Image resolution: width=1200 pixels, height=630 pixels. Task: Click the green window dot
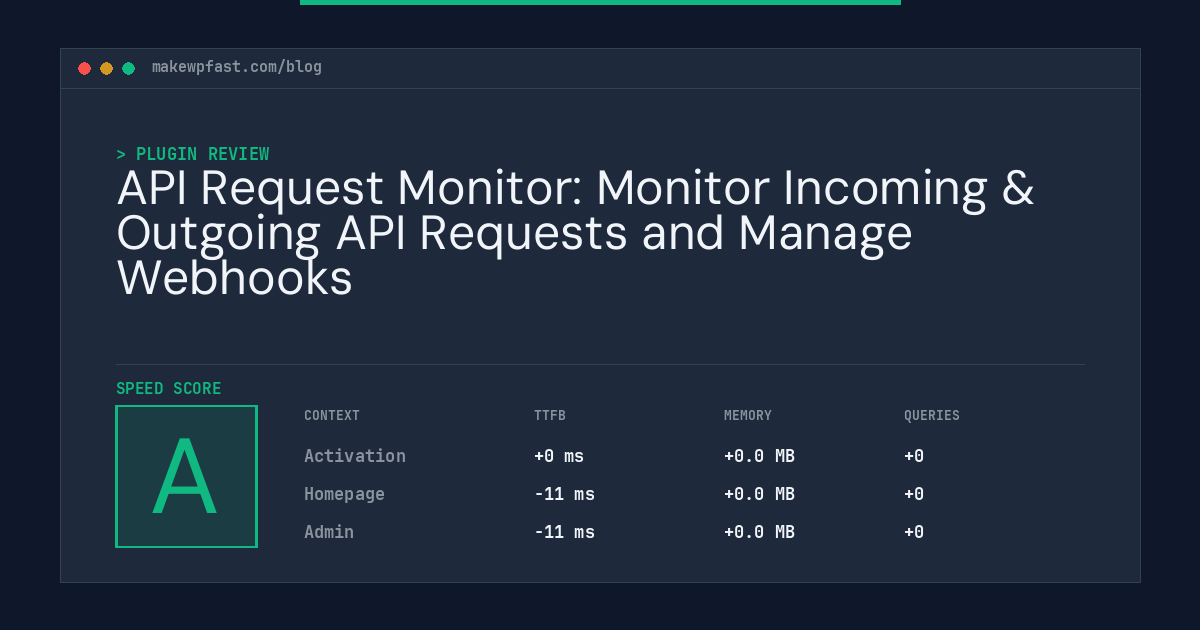(129, 68)
